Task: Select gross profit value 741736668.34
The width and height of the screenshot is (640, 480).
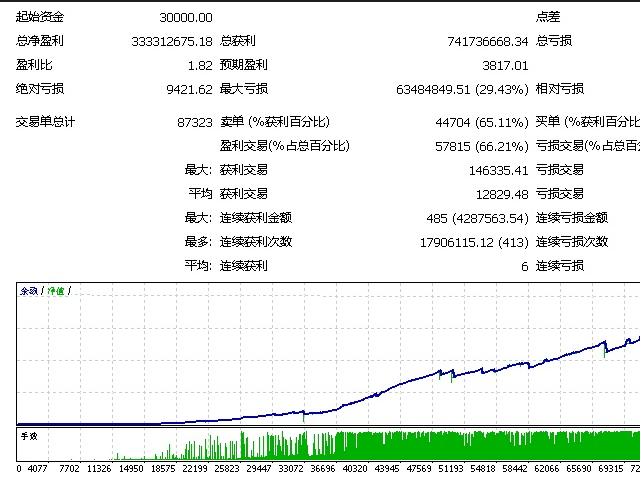Action: (488, 42)
